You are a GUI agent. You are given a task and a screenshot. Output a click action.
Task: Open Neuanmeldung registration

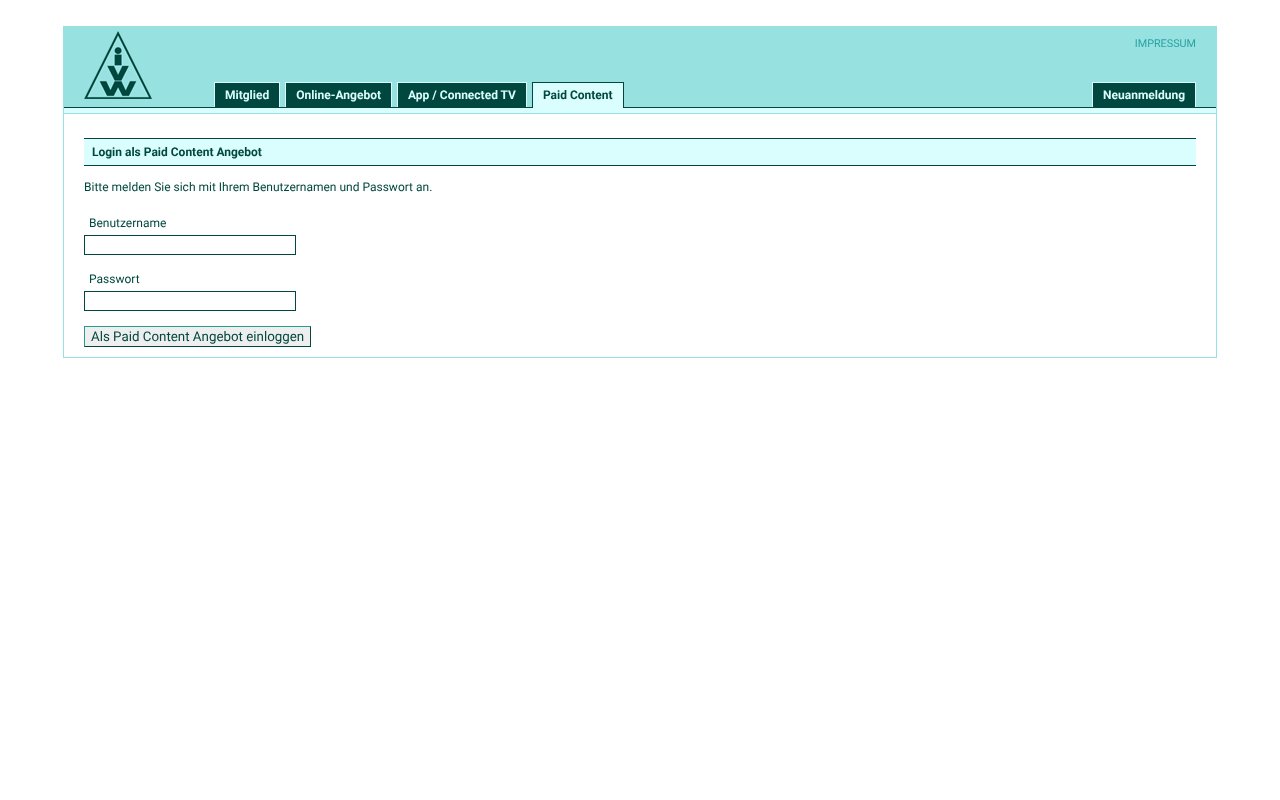pyautogui.click(x=1143, y=95)
